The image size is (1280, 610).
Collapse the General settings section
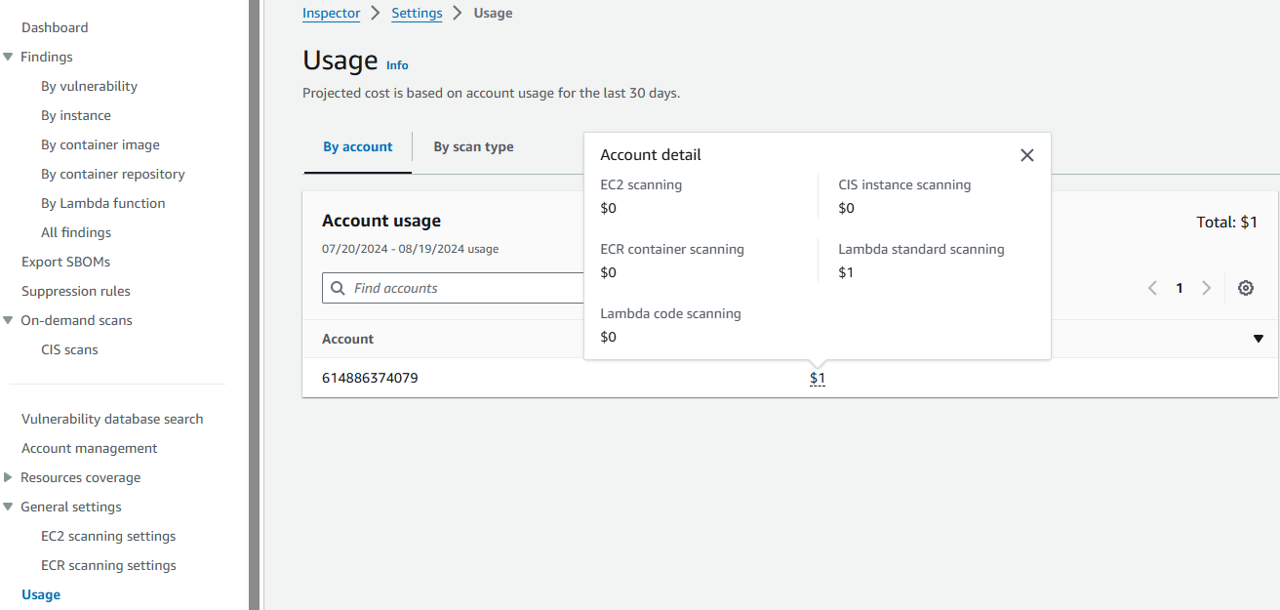point(8,506)
